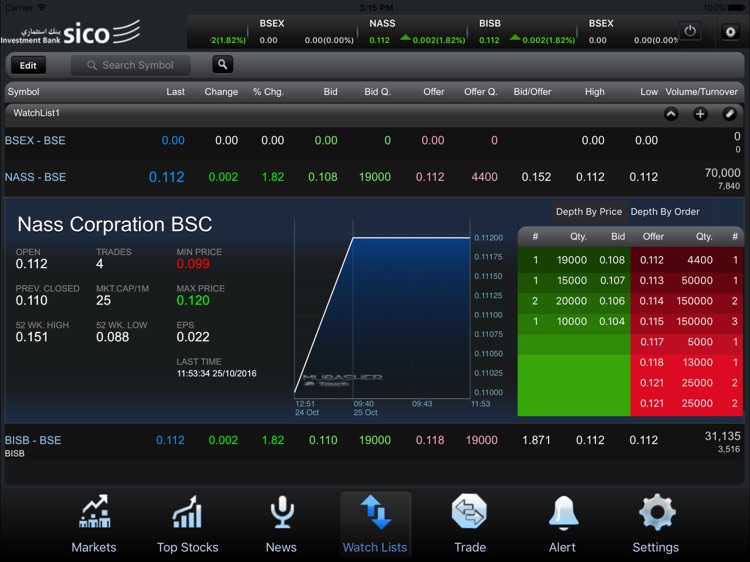This screenshot has width=750, height=562.
Task: Open the News microphone icon
Action: [x=282, y=512]
